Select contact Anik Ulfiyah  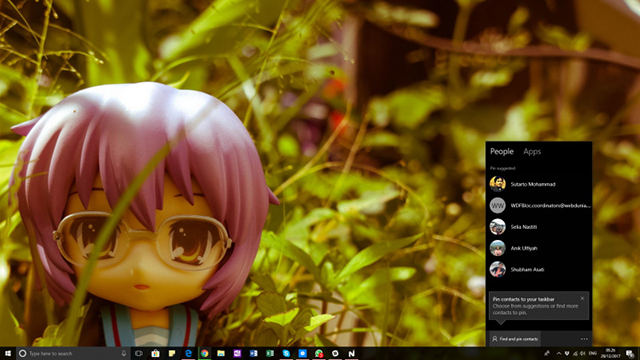(x=539, y=248)
